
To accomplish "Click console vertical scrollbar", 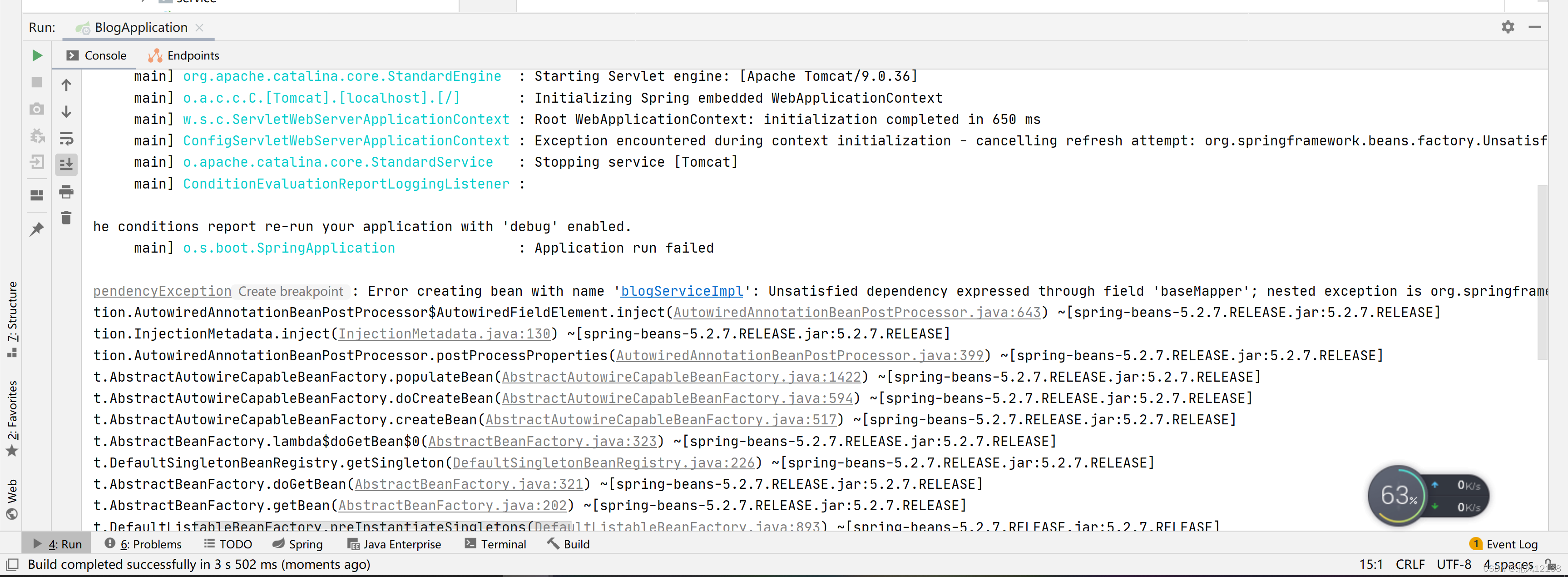I will tap(1542, 272).
